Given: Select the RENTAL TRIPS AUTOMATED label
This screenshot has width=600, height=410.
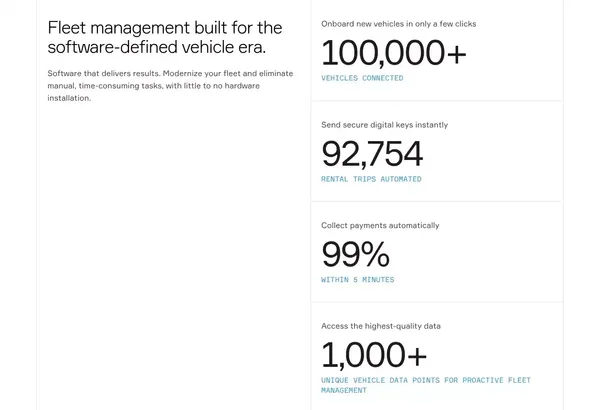Looking at the screenshot, I should point(371,179).
